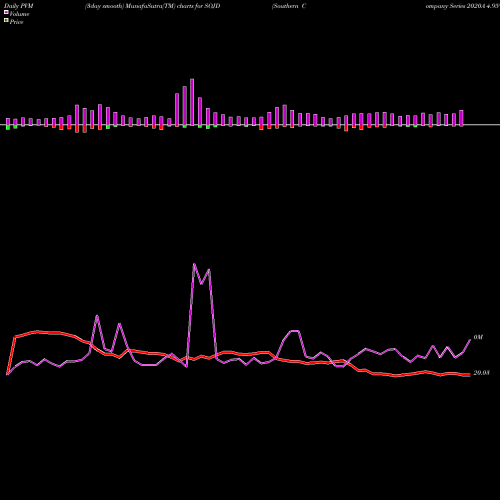Screen dimensions: 500x500
Task: Click the Volume legend color swatch
Action: tap(6, 12)
